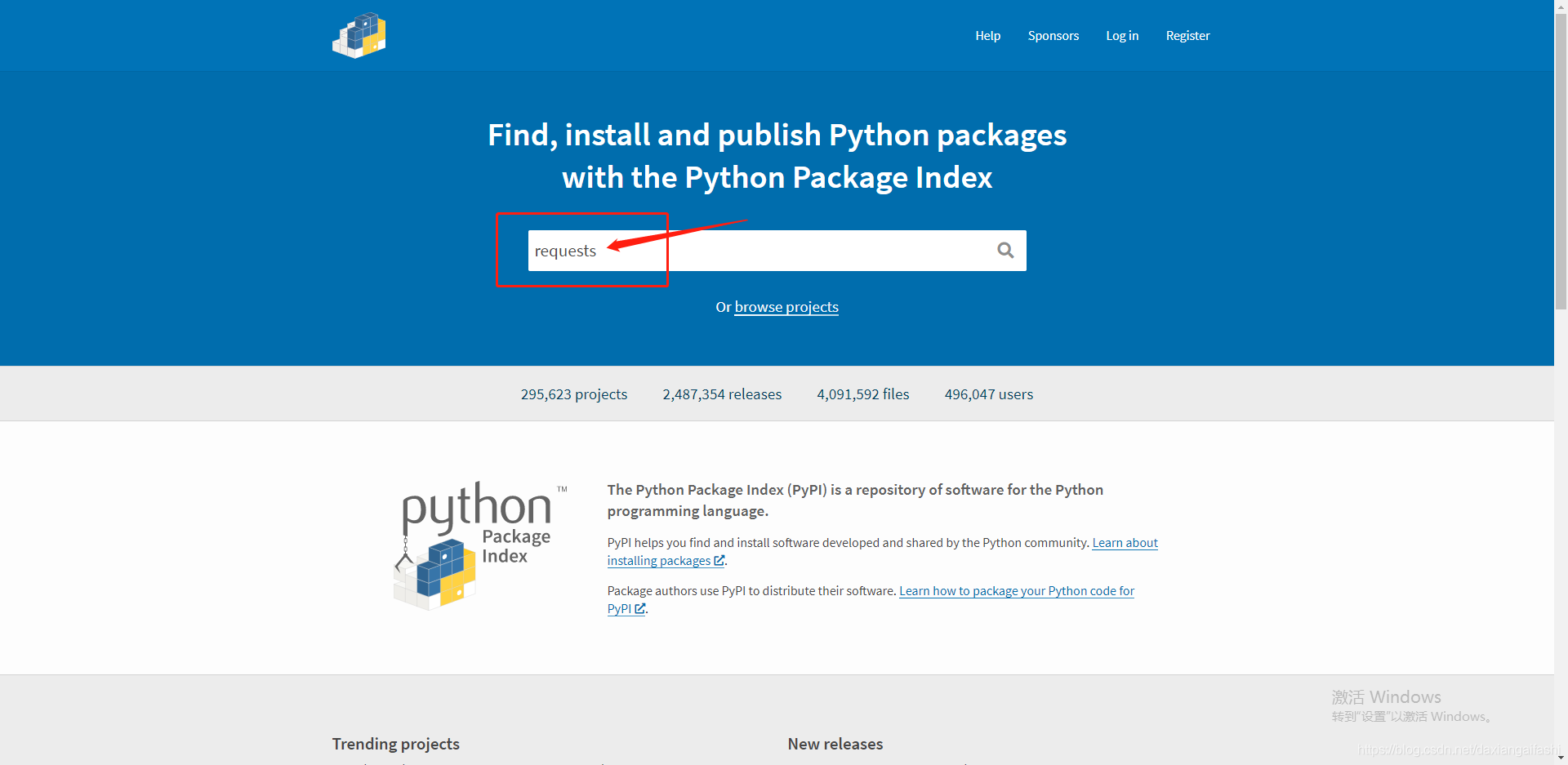Click the PyPI logo in the header
Viewport: 1568px width, 765px height.
(359, 35)
